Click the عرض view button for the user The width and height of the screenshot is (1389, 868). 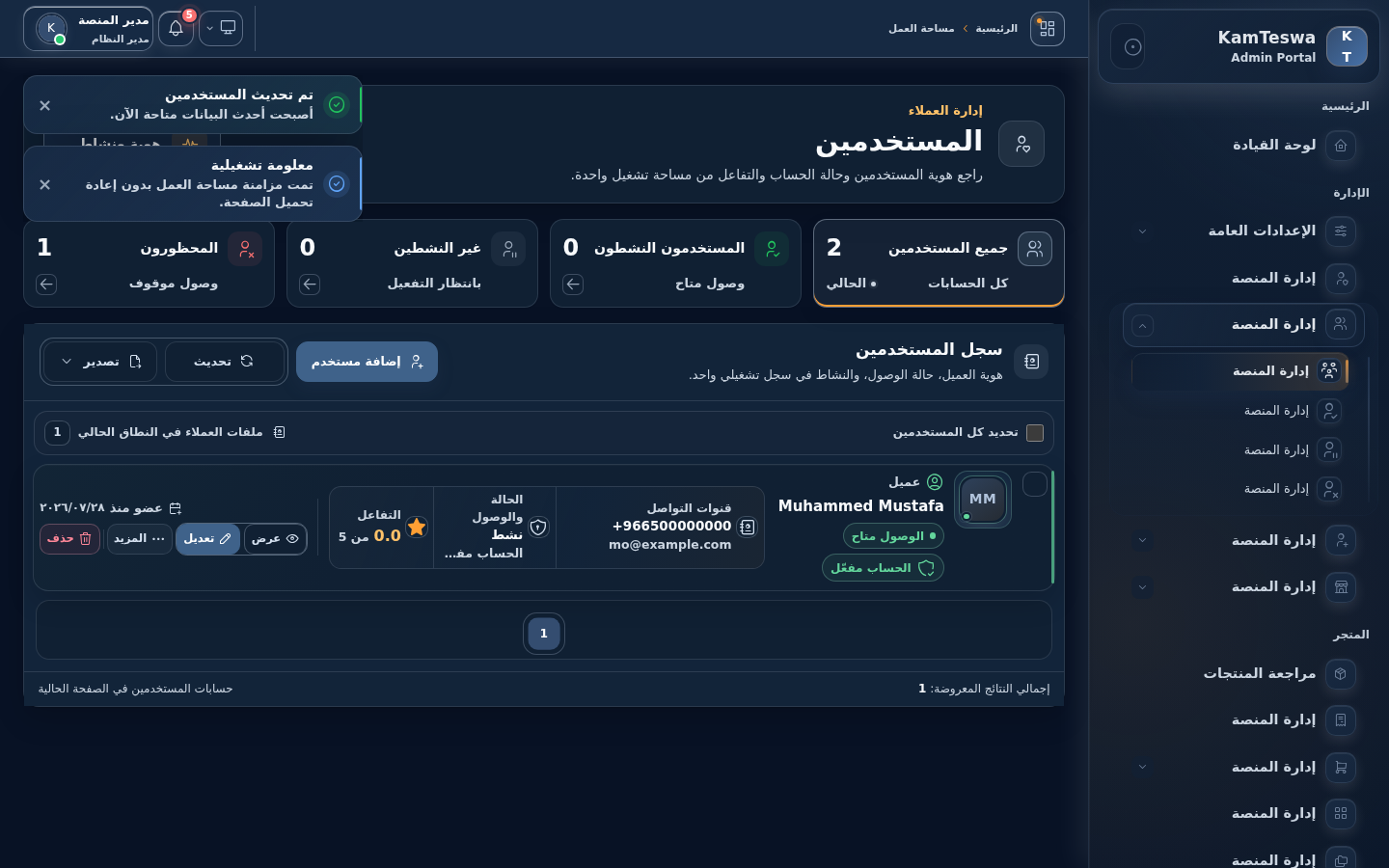click(275, 539)
